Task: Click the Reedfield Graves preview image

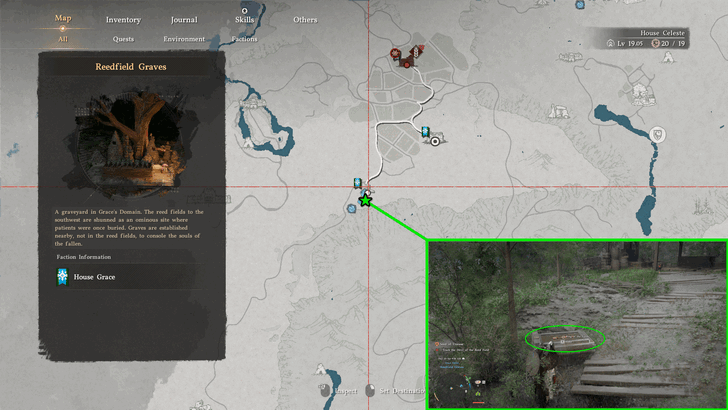Action: (125, 141)
